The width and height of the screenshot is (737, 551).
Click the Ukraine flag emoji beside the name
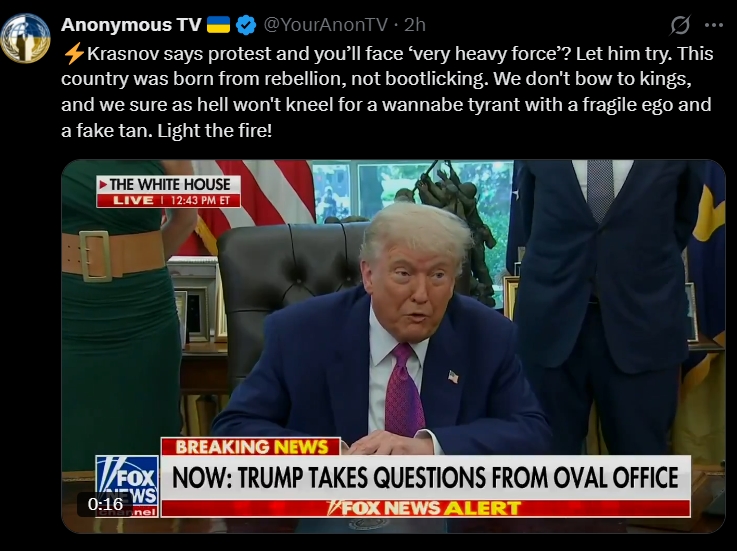tap(219, 24)
